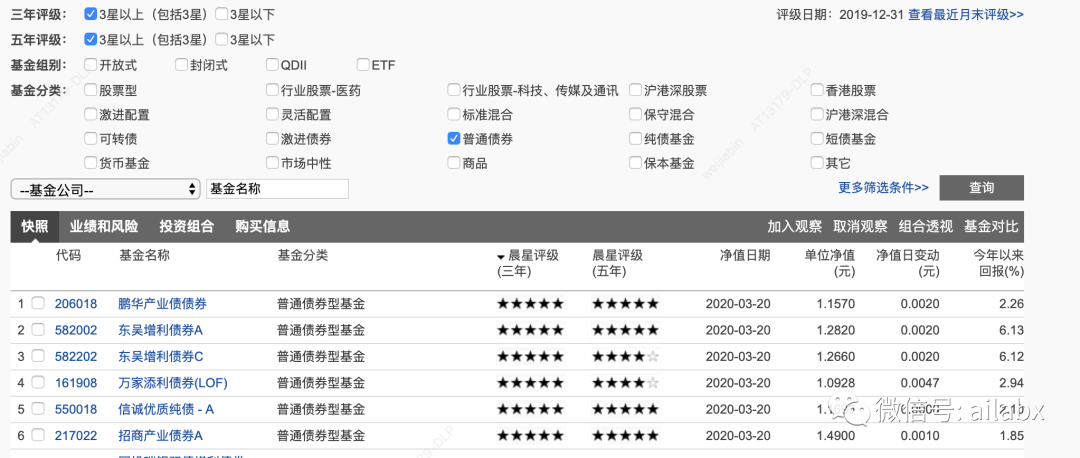Screen dimensions: 1080x458
Task: Open the 东吴增利债券C fund page
Action: pos(161,357)
